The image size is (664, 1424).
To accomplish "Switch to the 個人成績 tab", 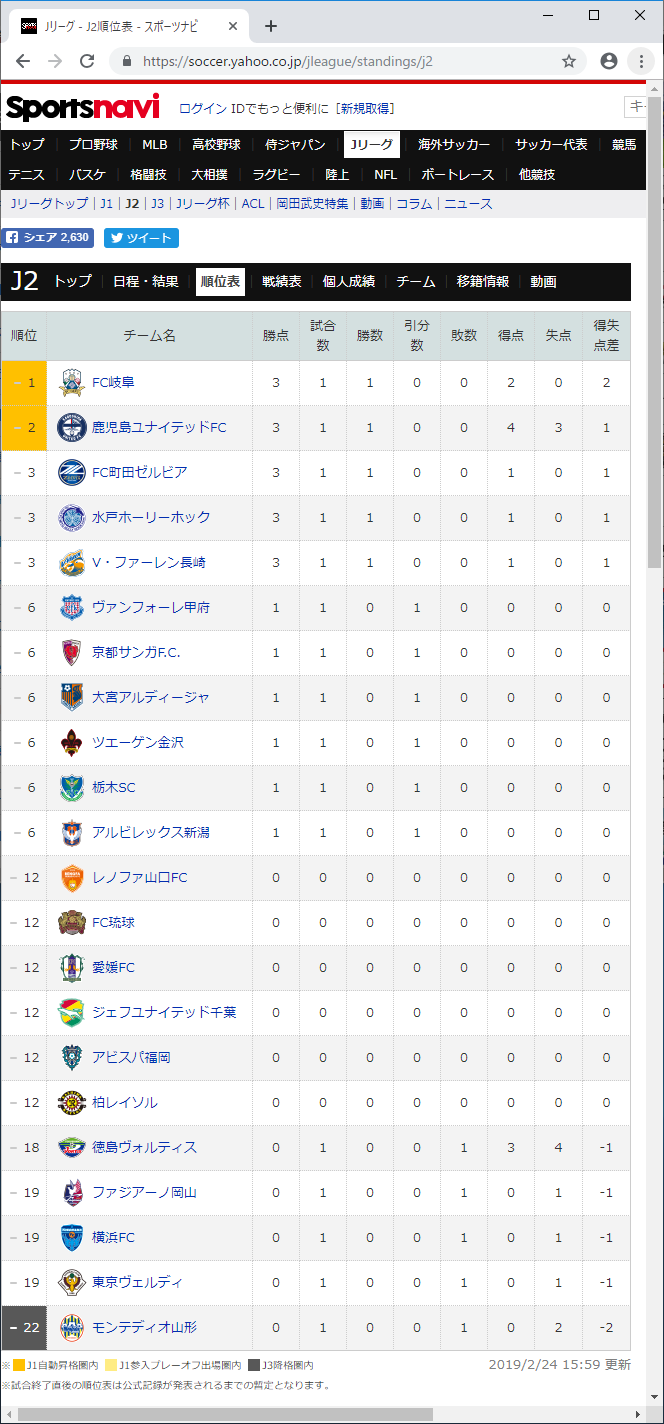I will 349,282.
